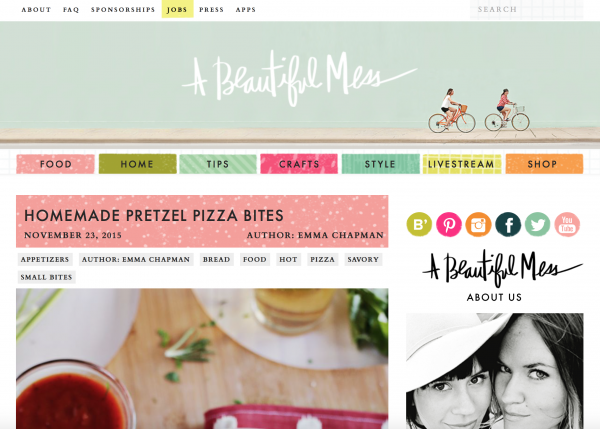Select the Small Bites tag
The height and width of the screenshot is (429, 600).
[46, 277]
